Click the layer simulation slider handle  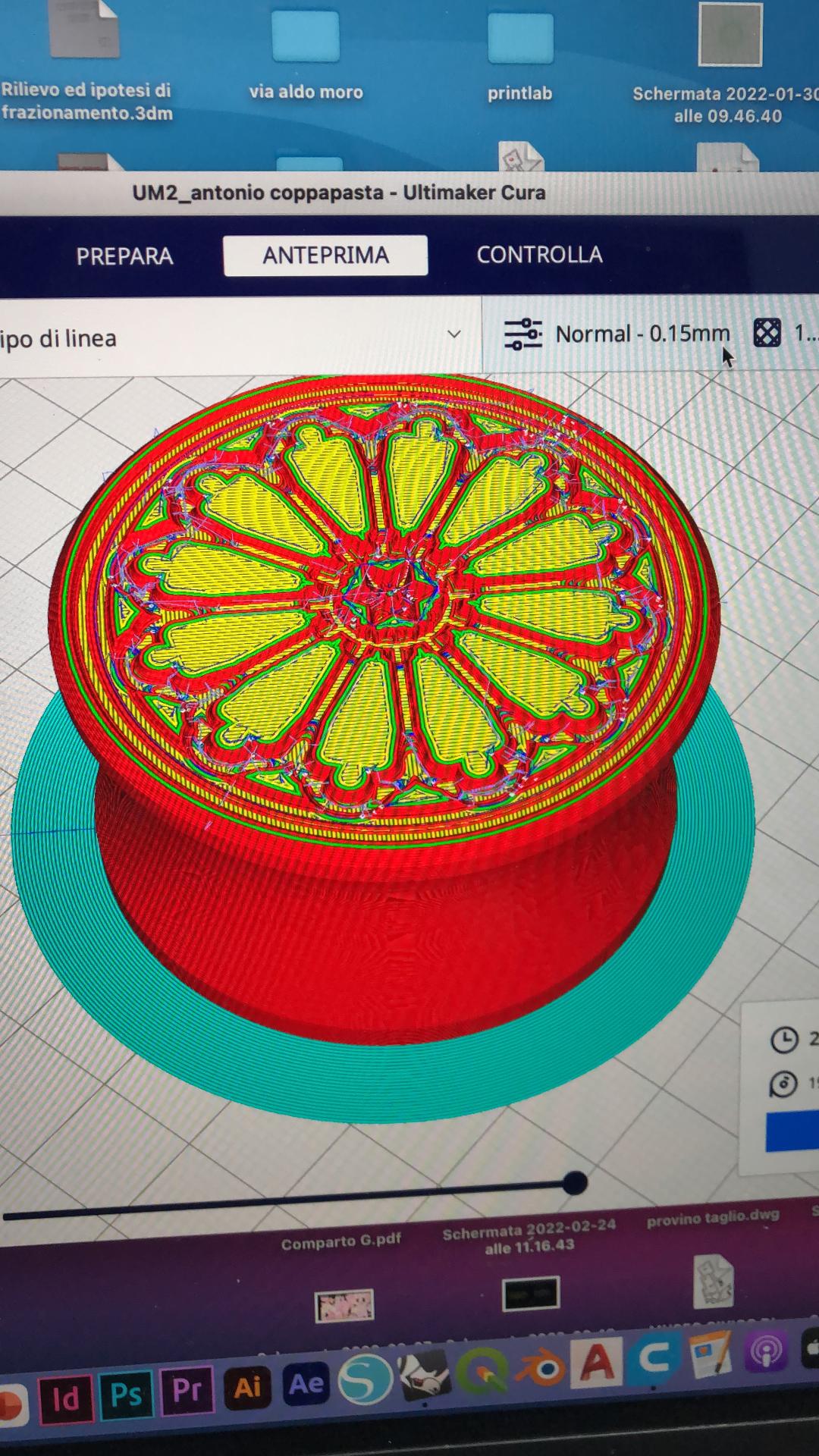575,1182
